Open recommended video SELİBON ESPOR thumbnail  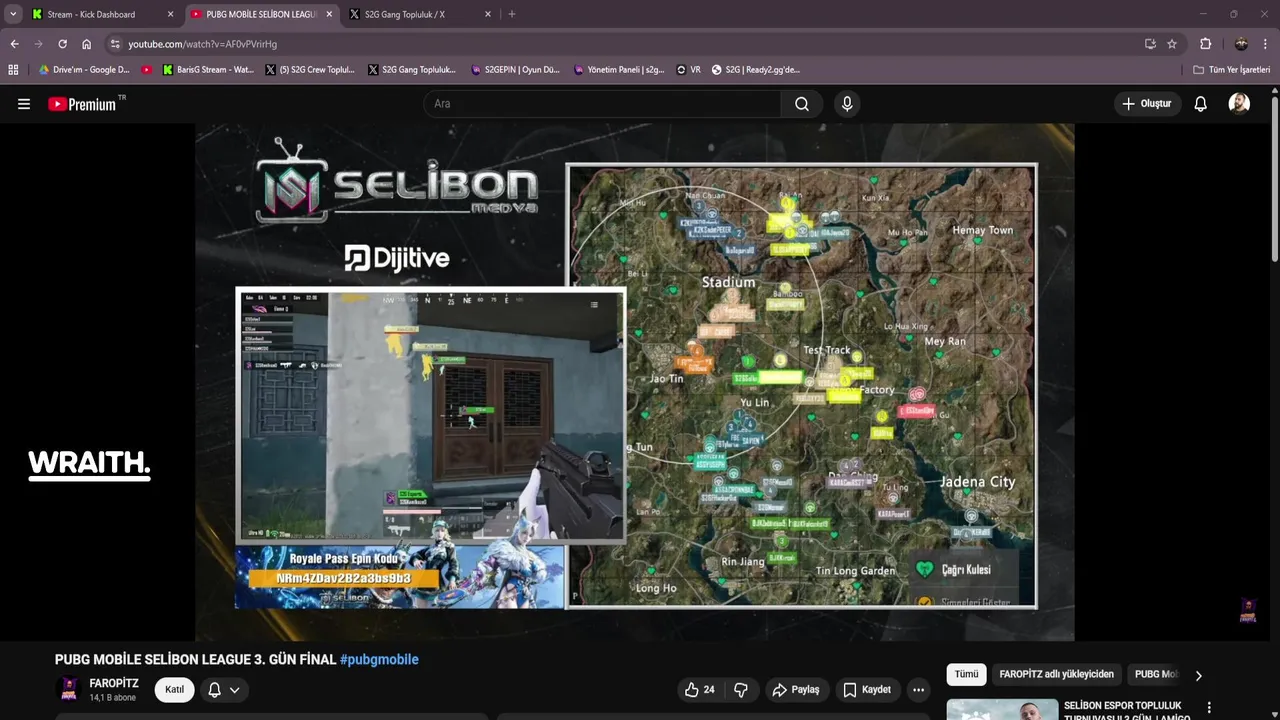click(1002, 709)
